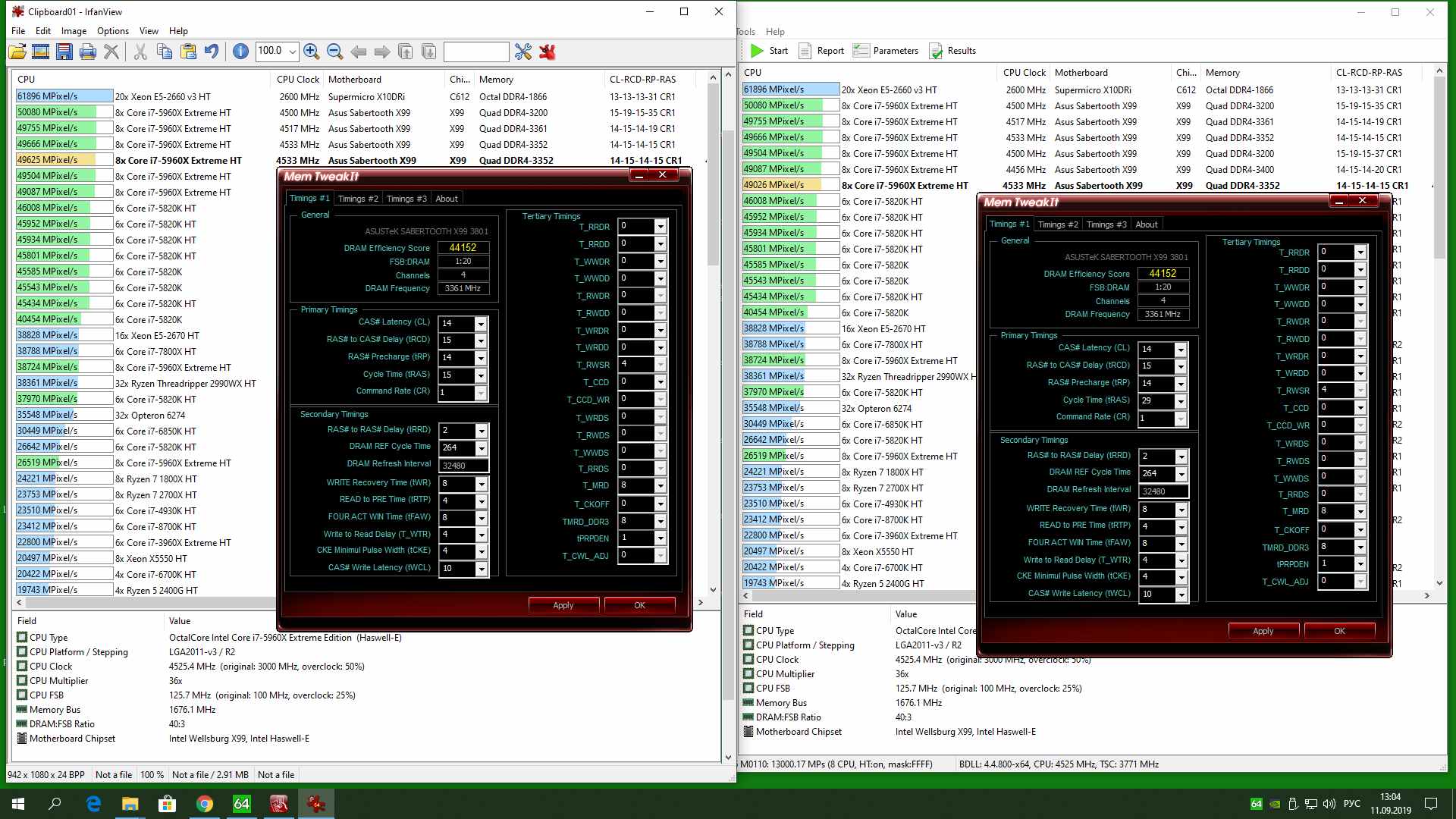This screenshot has width=1456, height=819.
Task: Toggle the CPU Multiplier checkbox on the left
Action: [x=22, y=681]
